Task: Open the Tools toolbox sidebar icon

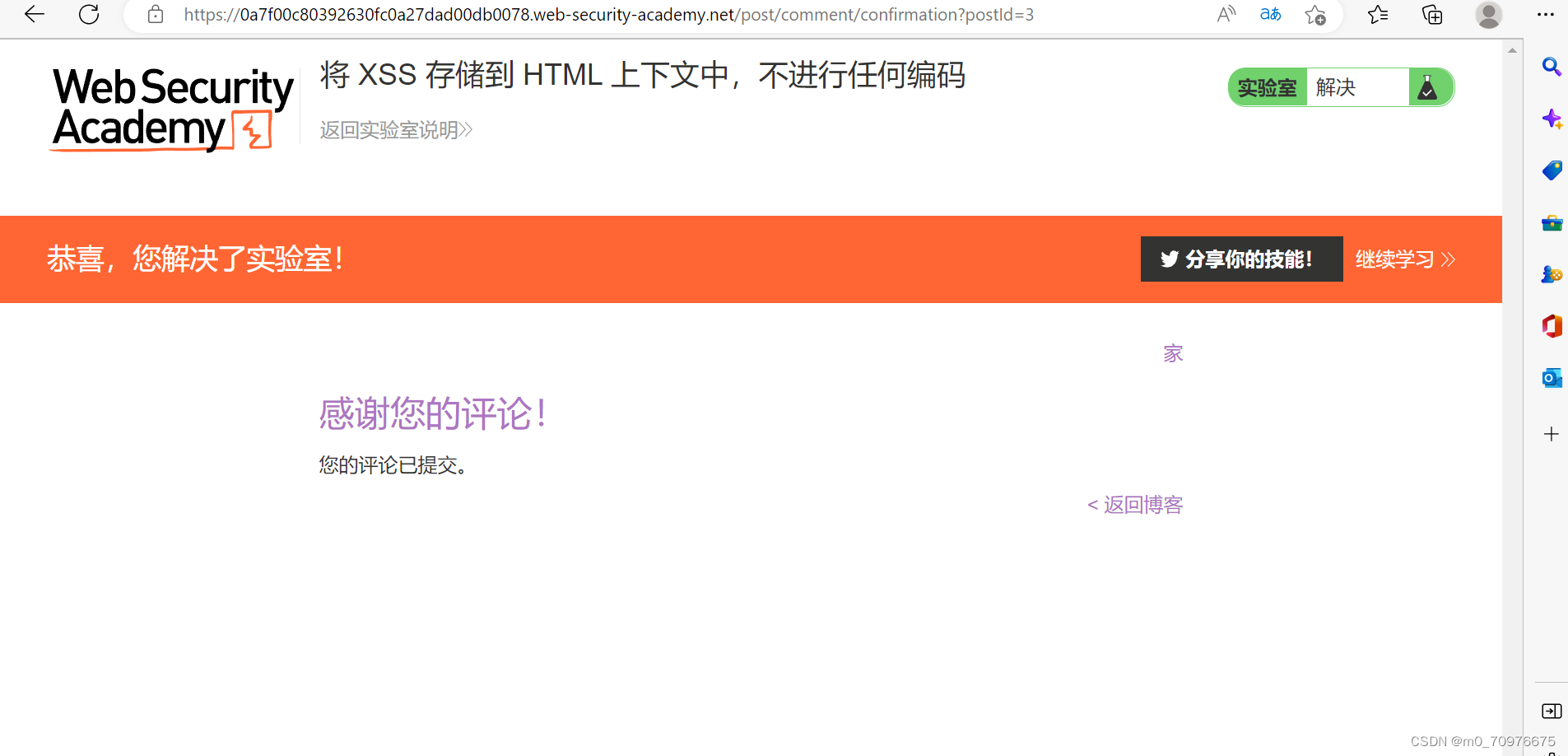Action: point(1551,222)
